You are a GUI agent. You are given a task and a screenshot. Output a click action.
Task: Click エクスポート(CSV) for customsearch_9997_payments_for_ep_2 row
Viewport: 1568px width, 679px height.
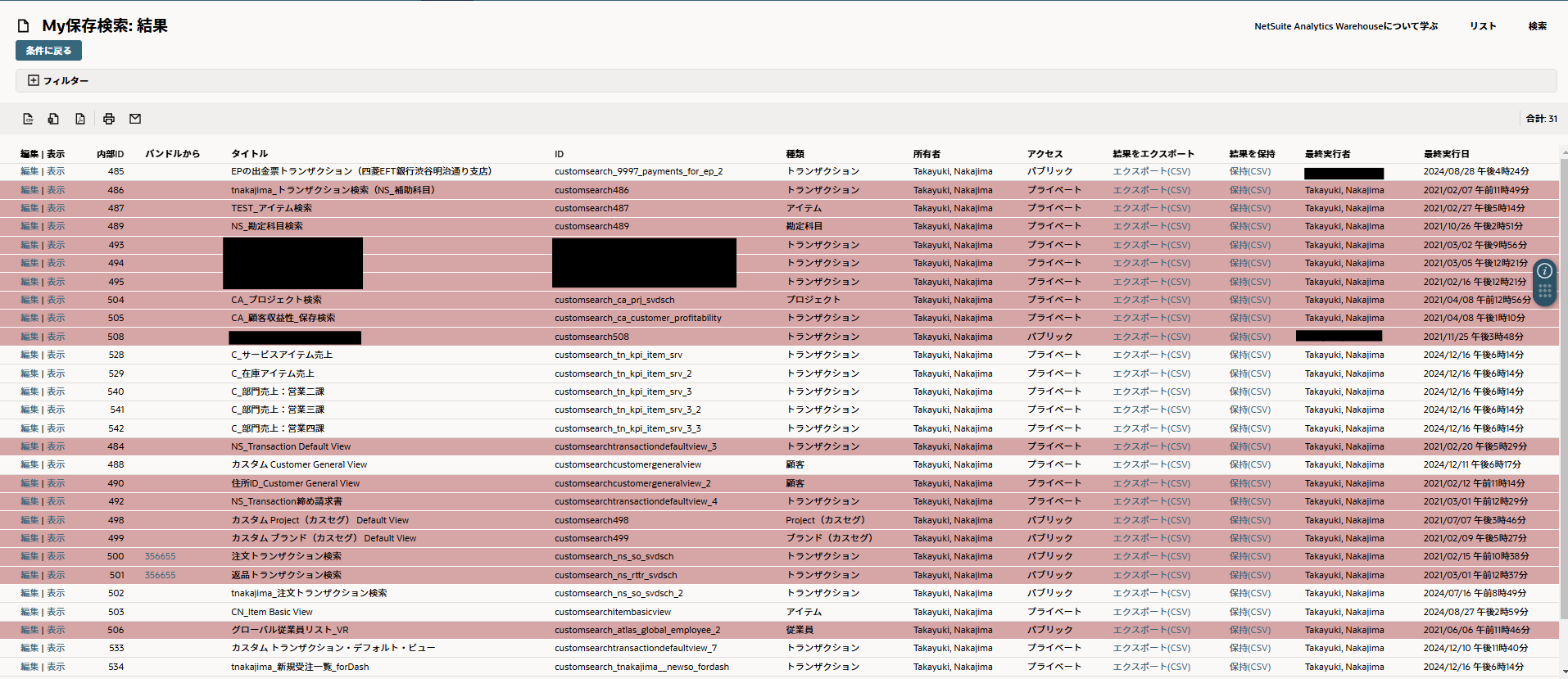pos(1151,171)
